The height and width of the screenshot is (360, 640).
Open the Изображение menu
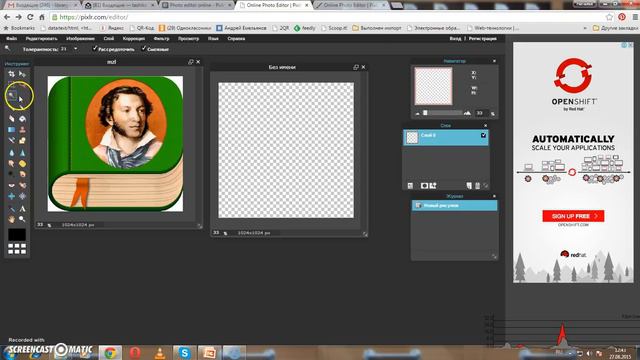[x=80, y=38]
